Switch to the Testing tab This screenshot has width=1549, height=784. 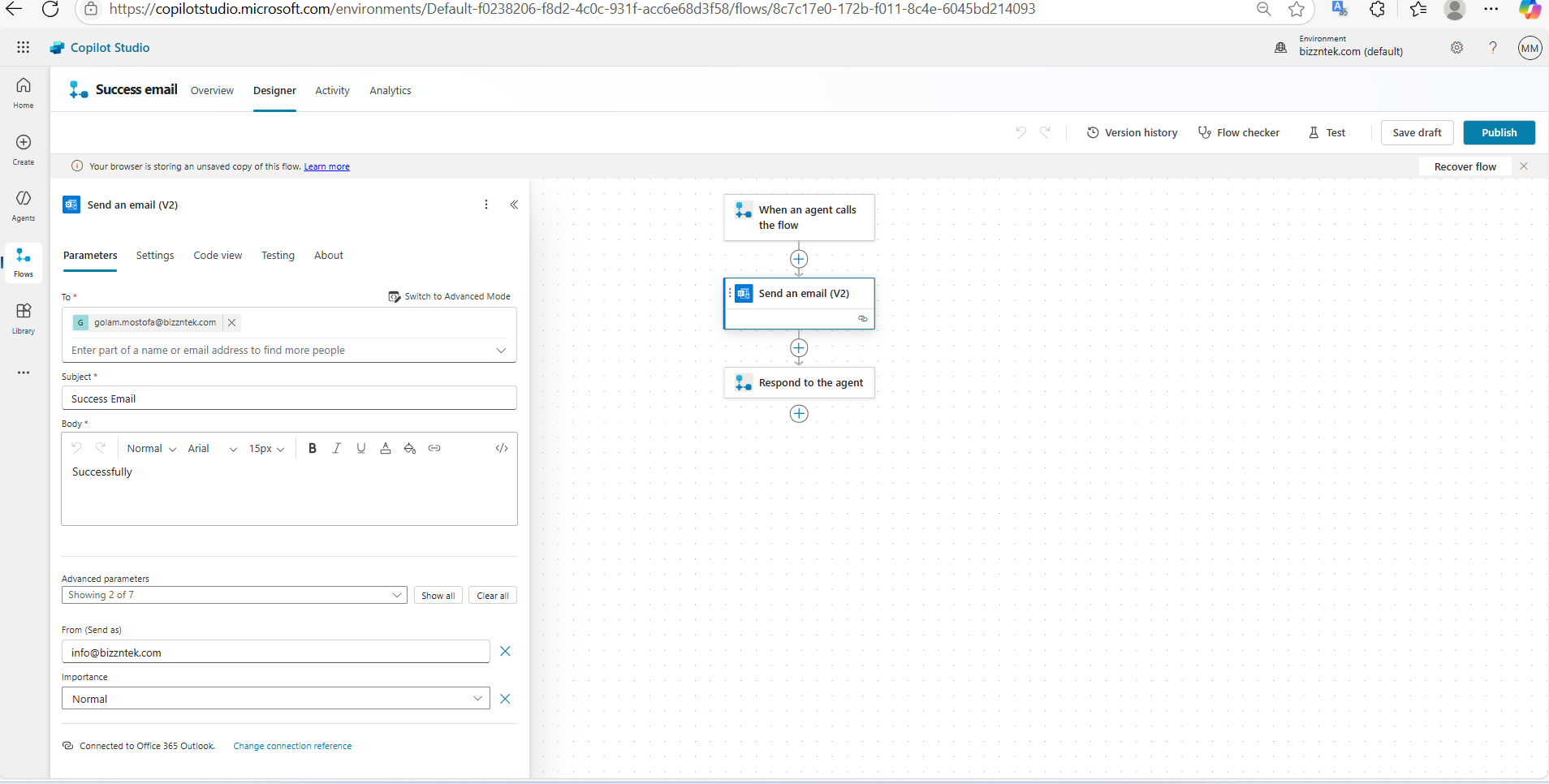[278, 255]
